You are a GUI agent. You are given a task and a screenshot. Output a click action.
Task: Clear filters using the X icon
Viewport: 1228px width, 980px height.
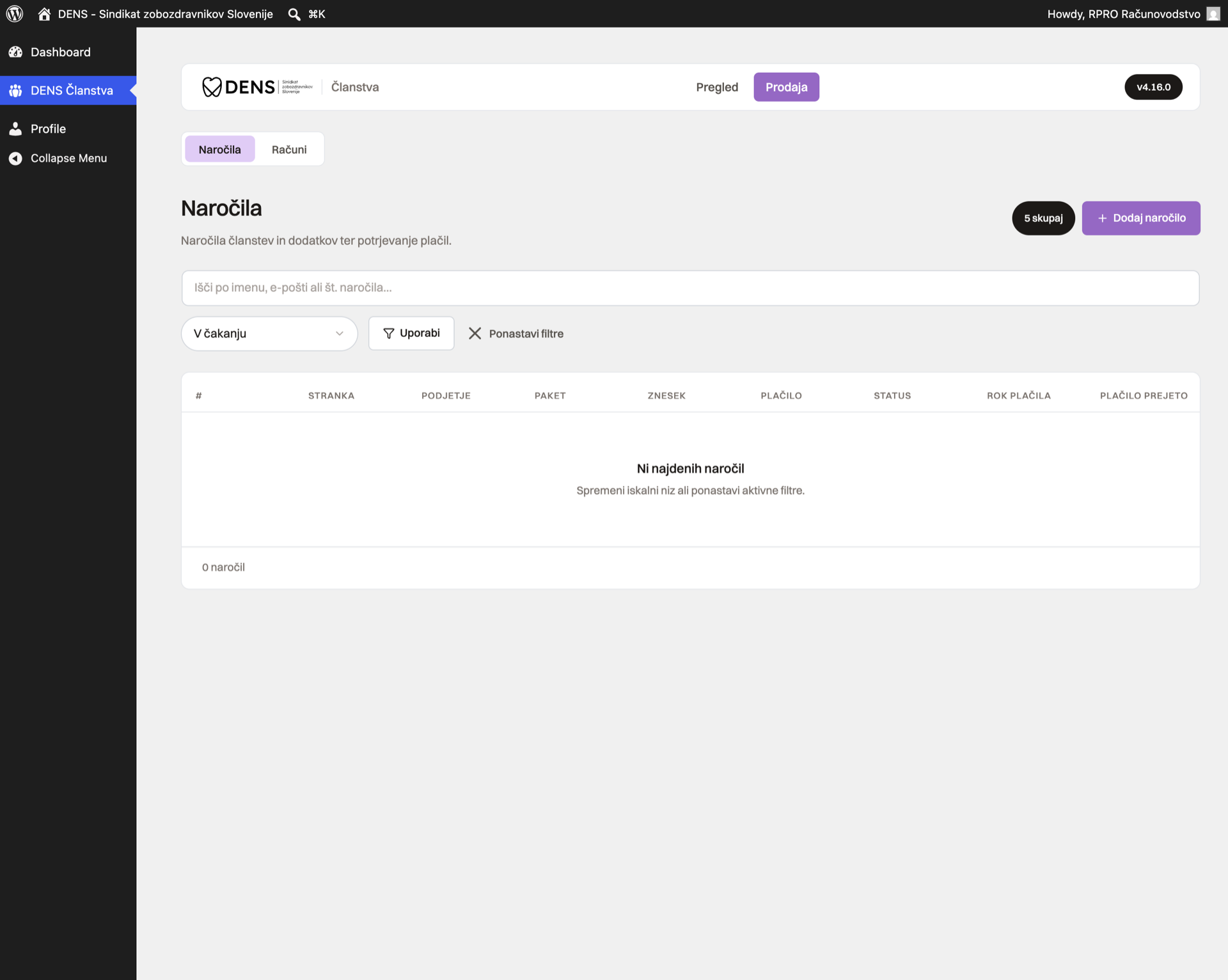click(x=475, y=333)
